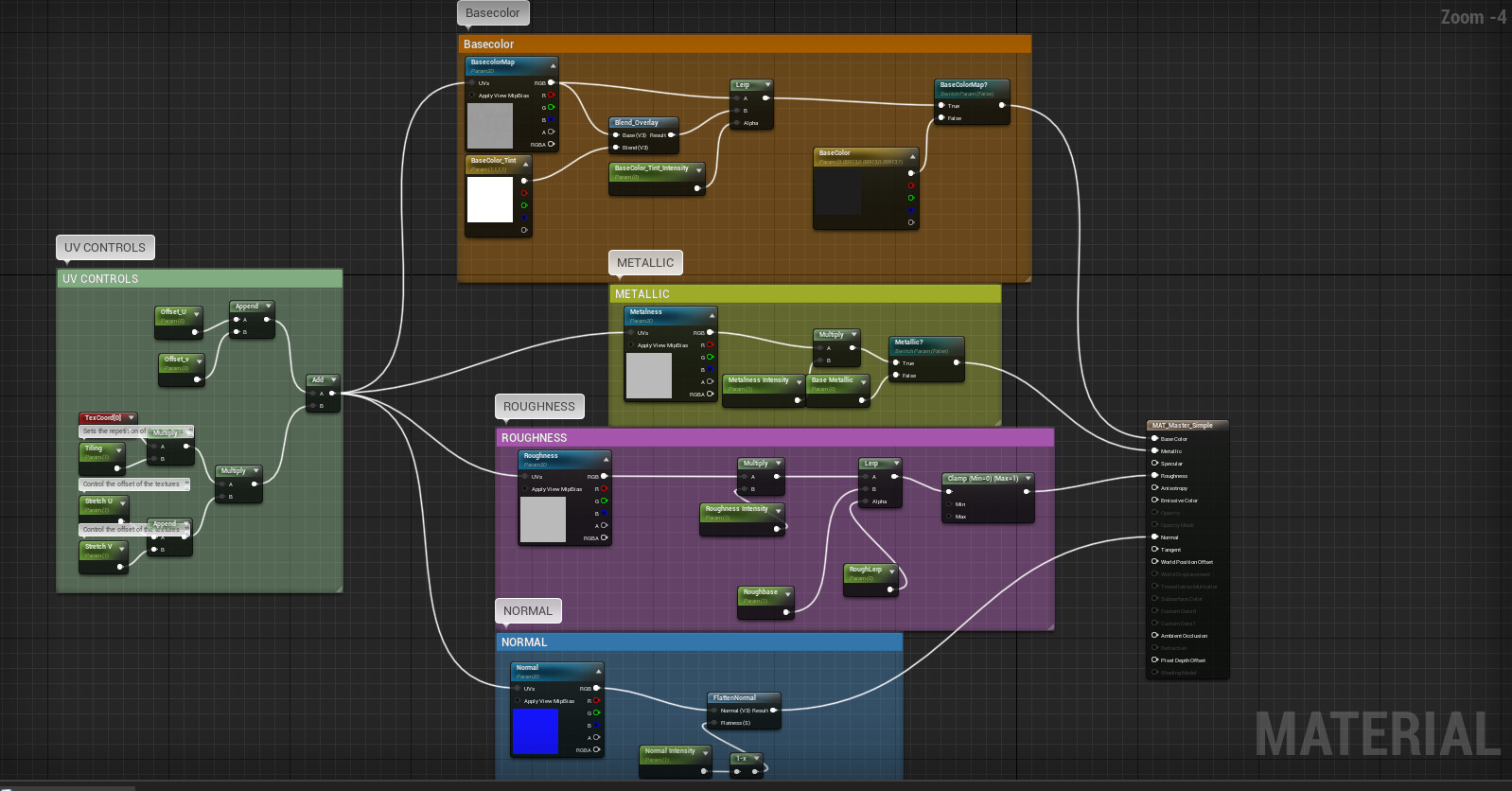This screenshot has height=791, width=1512.
Task: Click the gray Metalness texture thumbnail
Action: point(649,376)
